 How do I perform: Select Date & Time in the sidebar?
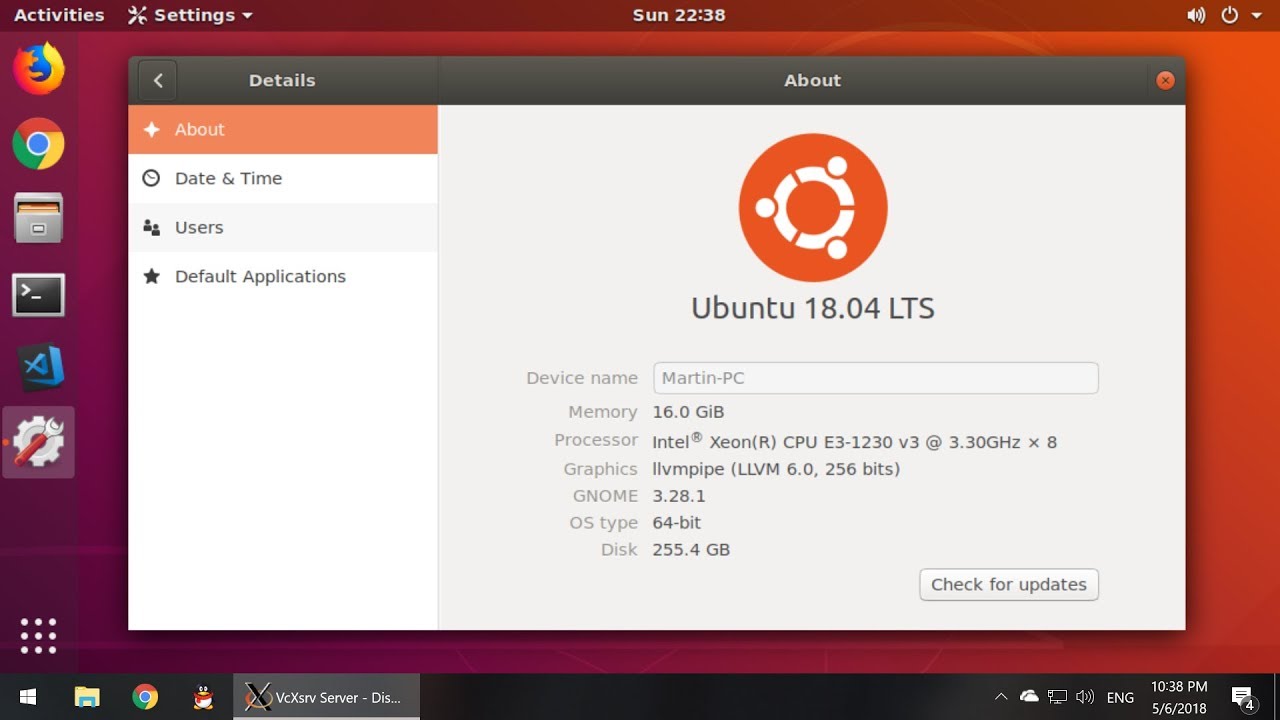point(283,178)
